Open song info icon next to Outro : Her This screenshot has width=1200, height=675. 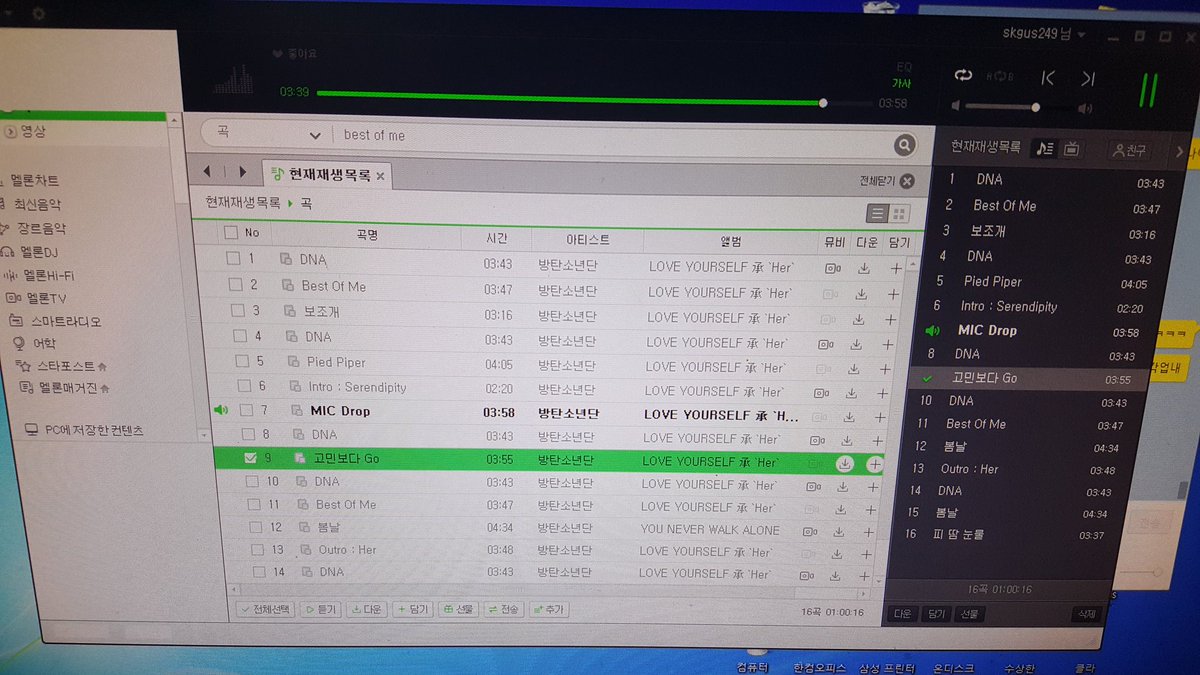pos(308,550)
